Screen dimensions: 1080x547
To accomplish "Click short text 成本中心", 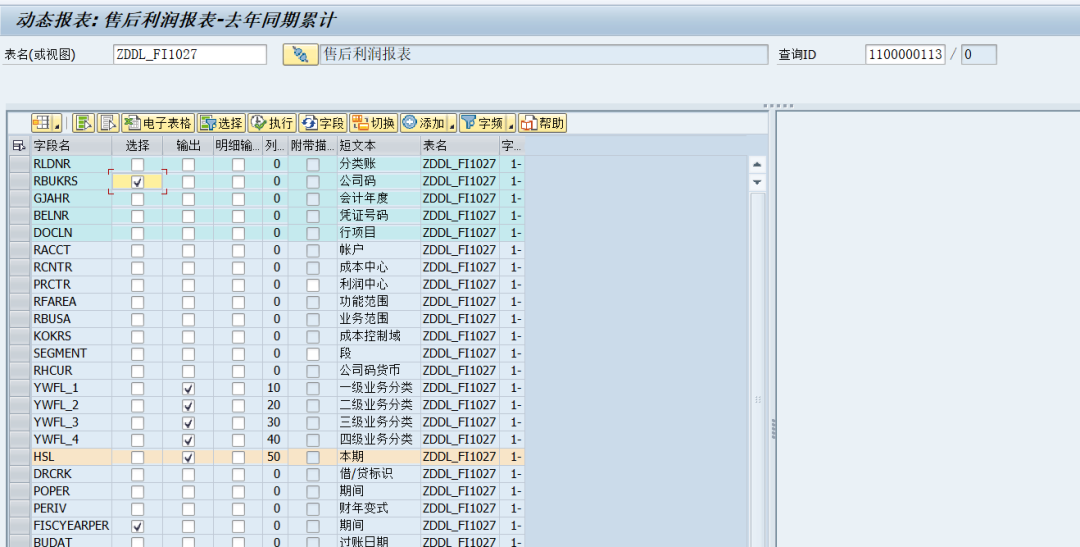I will click(x=364, y=267).
